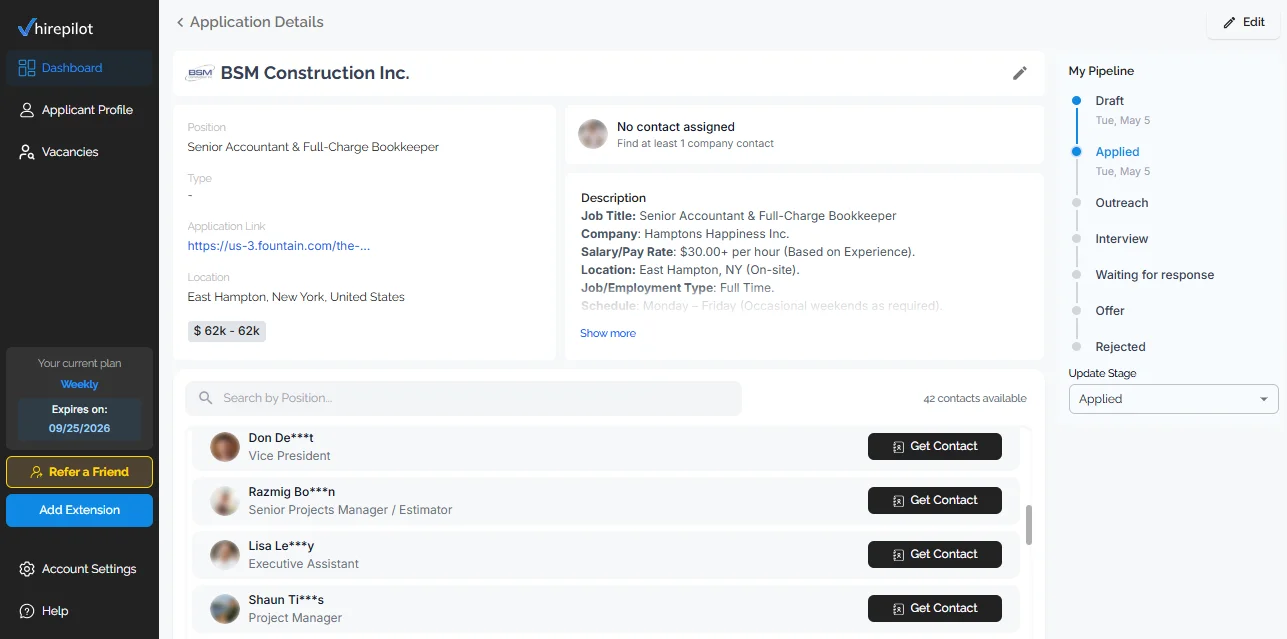Select the Offer pipeline stage
Image resolution: width=1287 pixels, height=639 pixels.
tap(1110, 311)
